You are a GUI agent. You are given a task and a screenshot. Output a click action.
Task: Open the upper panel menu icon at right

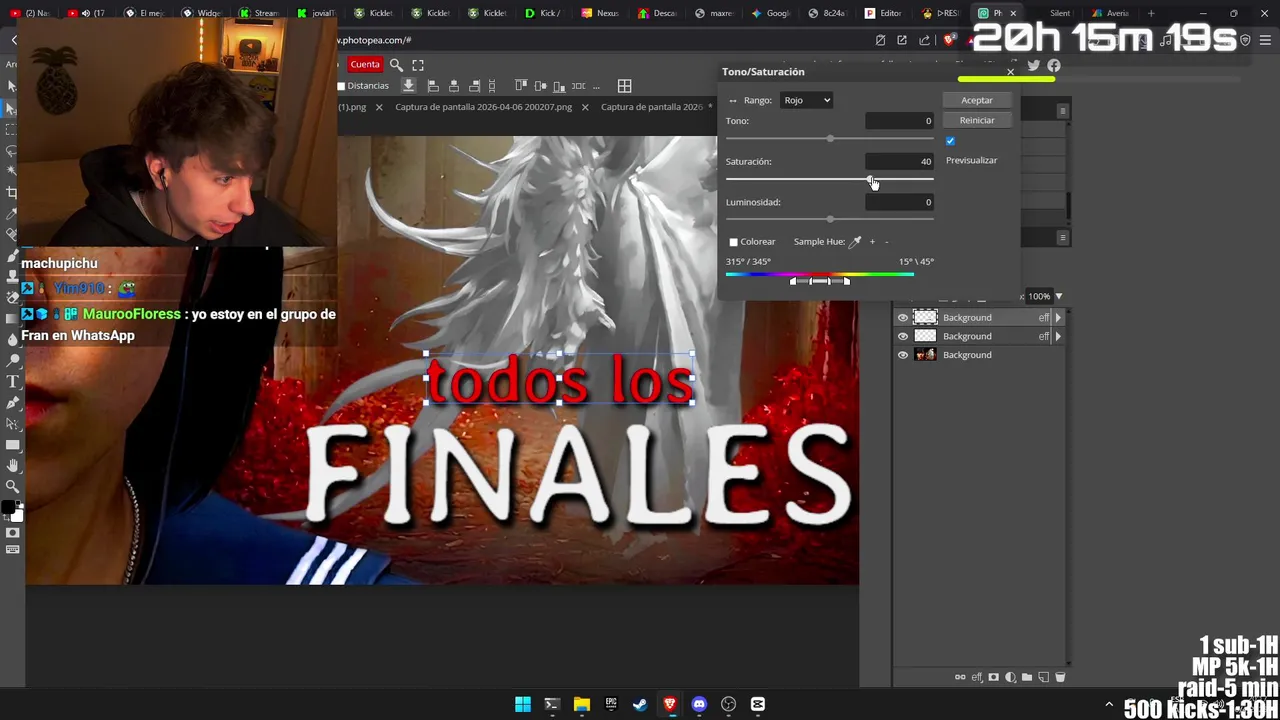tap(1063, 111)
